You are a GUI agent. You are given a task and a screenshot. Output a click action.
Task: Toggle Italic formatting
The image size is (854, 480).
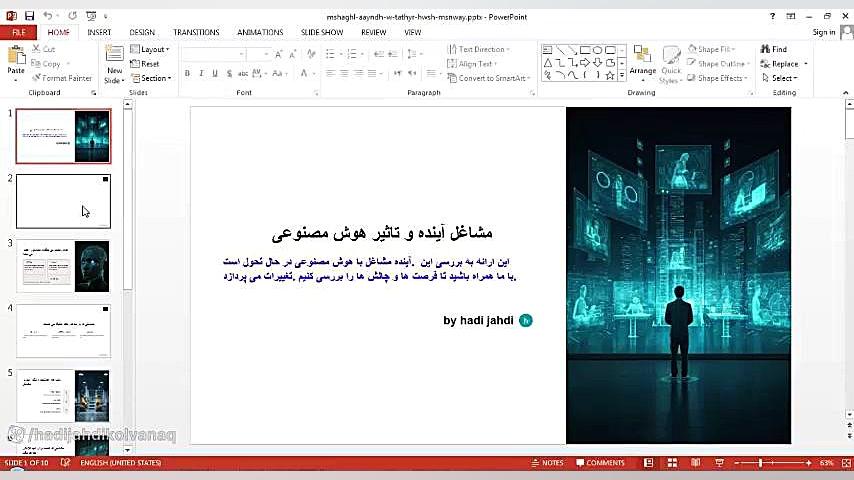click(x=201, y=73)
